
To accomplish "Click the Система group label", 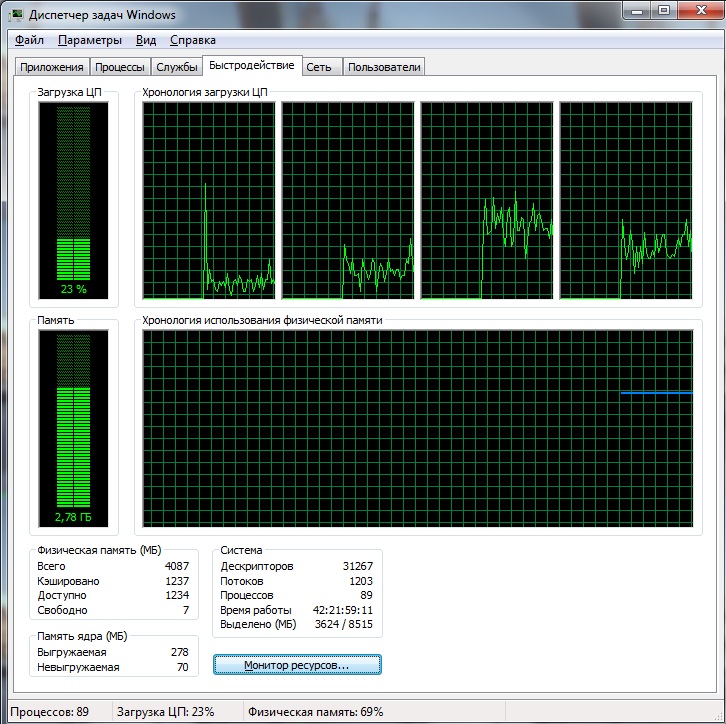I will click(x=241, y=550).
